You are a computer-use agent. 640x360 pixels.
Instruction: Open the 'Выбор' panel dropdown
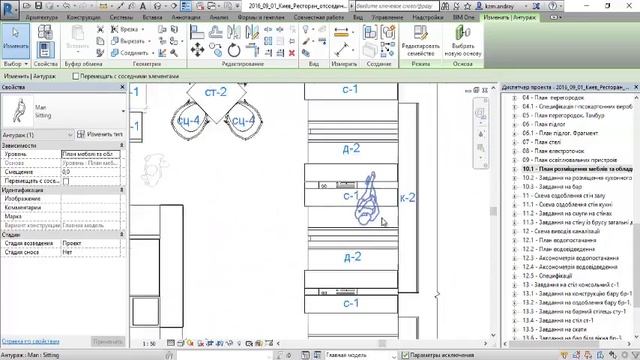click(15, 64)
